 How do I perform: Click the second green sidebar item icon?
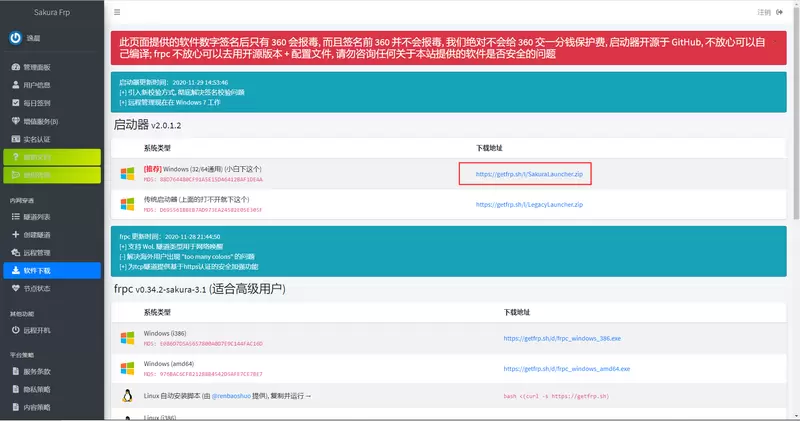[x=16, y=175]
